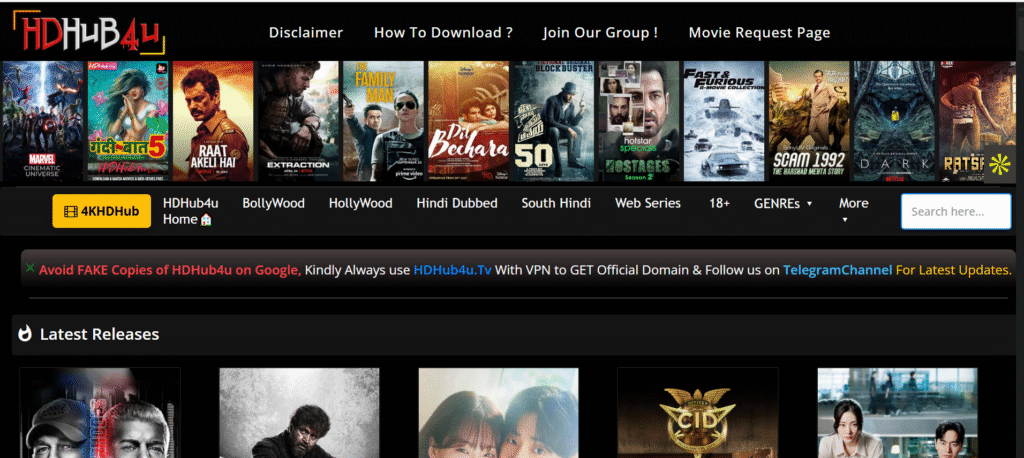Open the CID latest release thumbnail
The height and width of the screenshot is (458, 1024).
pos(697,412)
